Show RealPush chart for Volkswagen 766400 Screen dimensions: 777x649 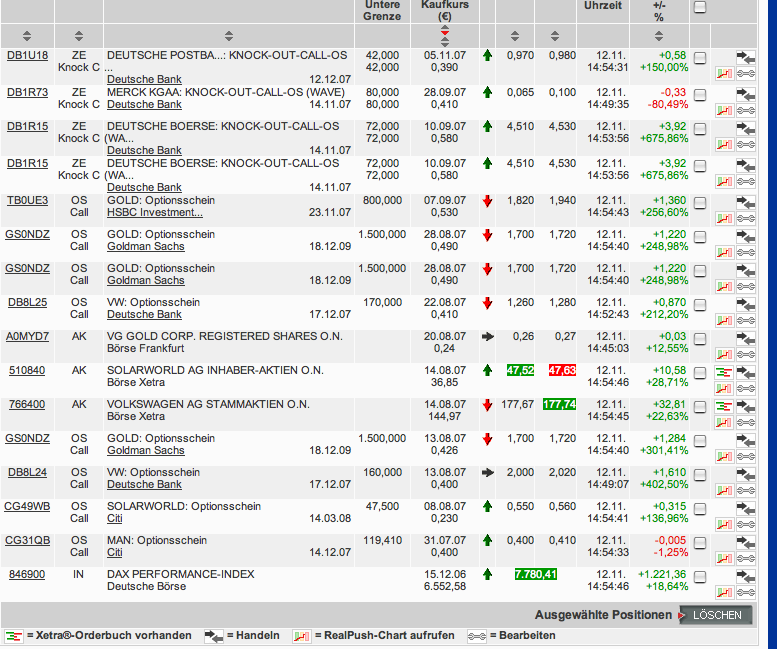tap(724, 423)
